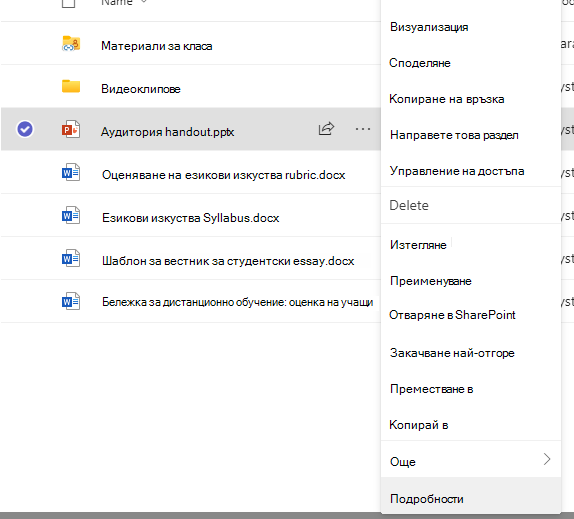The height and width of the screenshot is (519, 574).
Task: Uncheck the selection circle for Аудитория handout.pptx
Action: pos(25,129)
